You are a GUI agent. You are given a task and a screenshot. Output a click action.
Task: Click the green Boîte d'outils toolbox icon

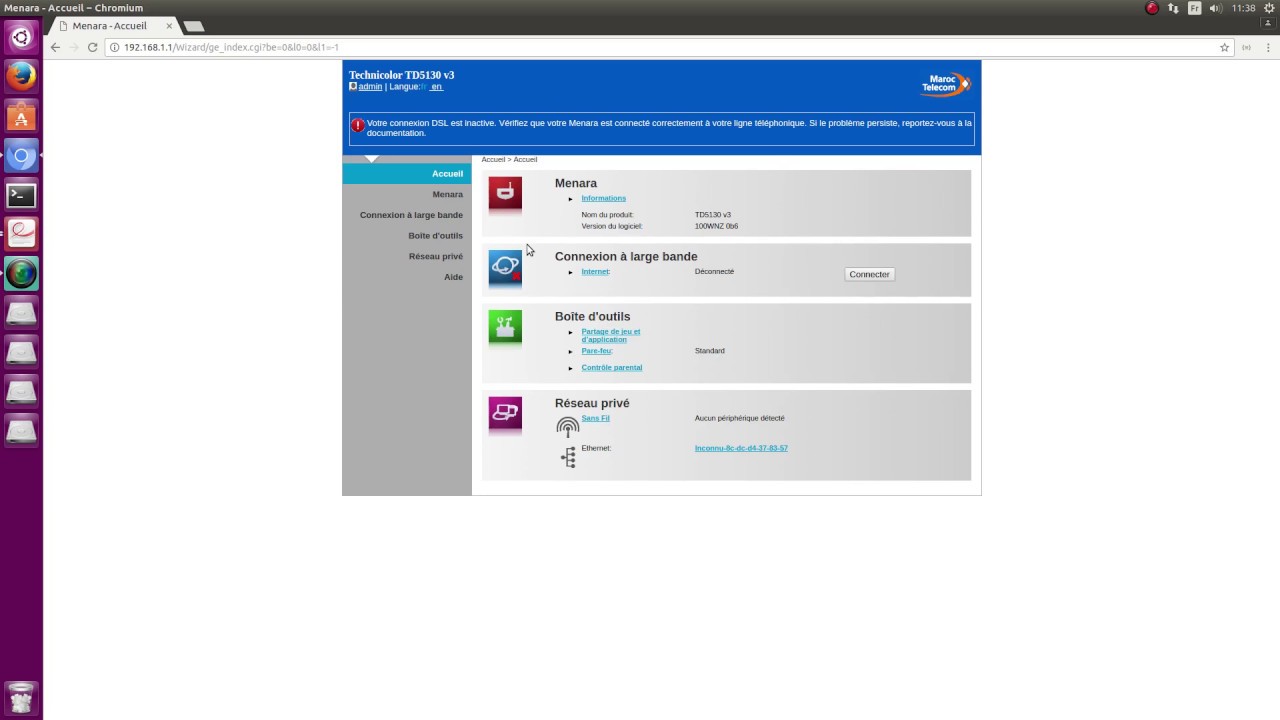(505, 327)
